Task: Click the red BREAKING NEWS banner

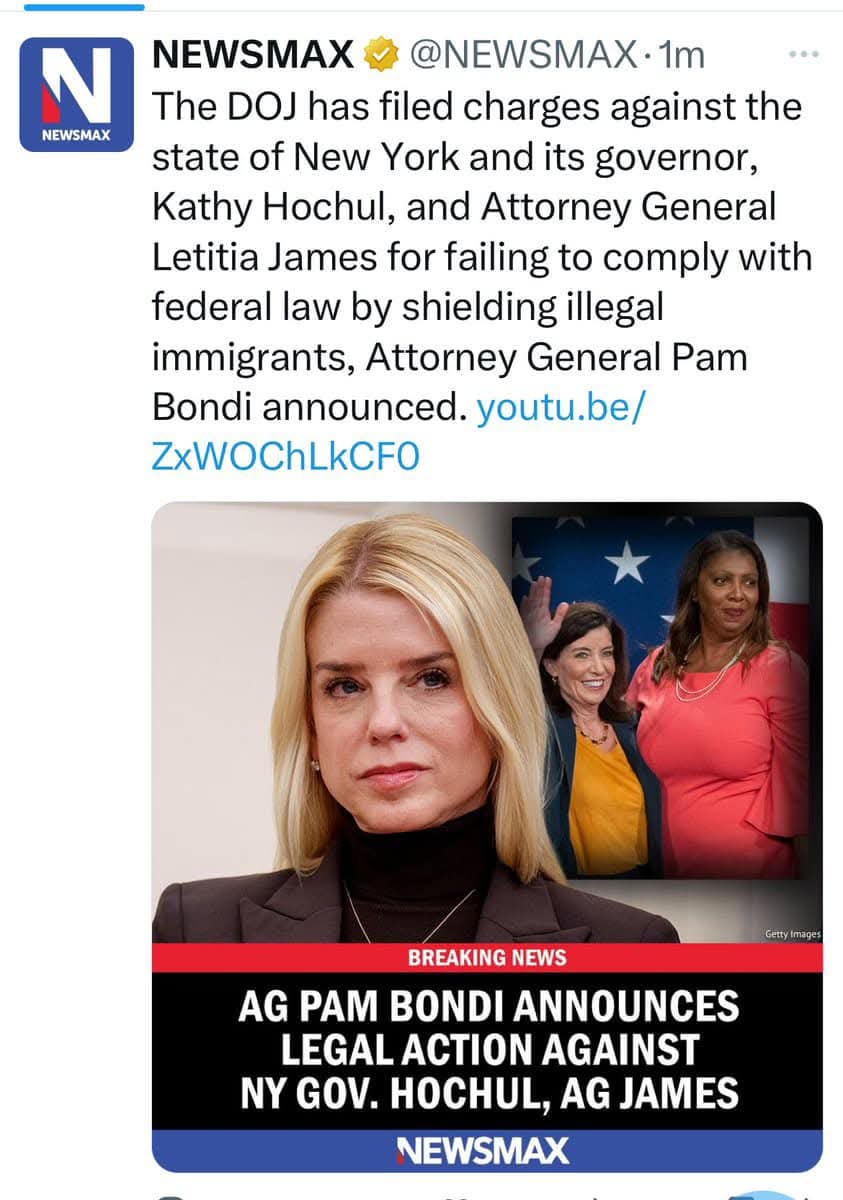Action: 487,957
